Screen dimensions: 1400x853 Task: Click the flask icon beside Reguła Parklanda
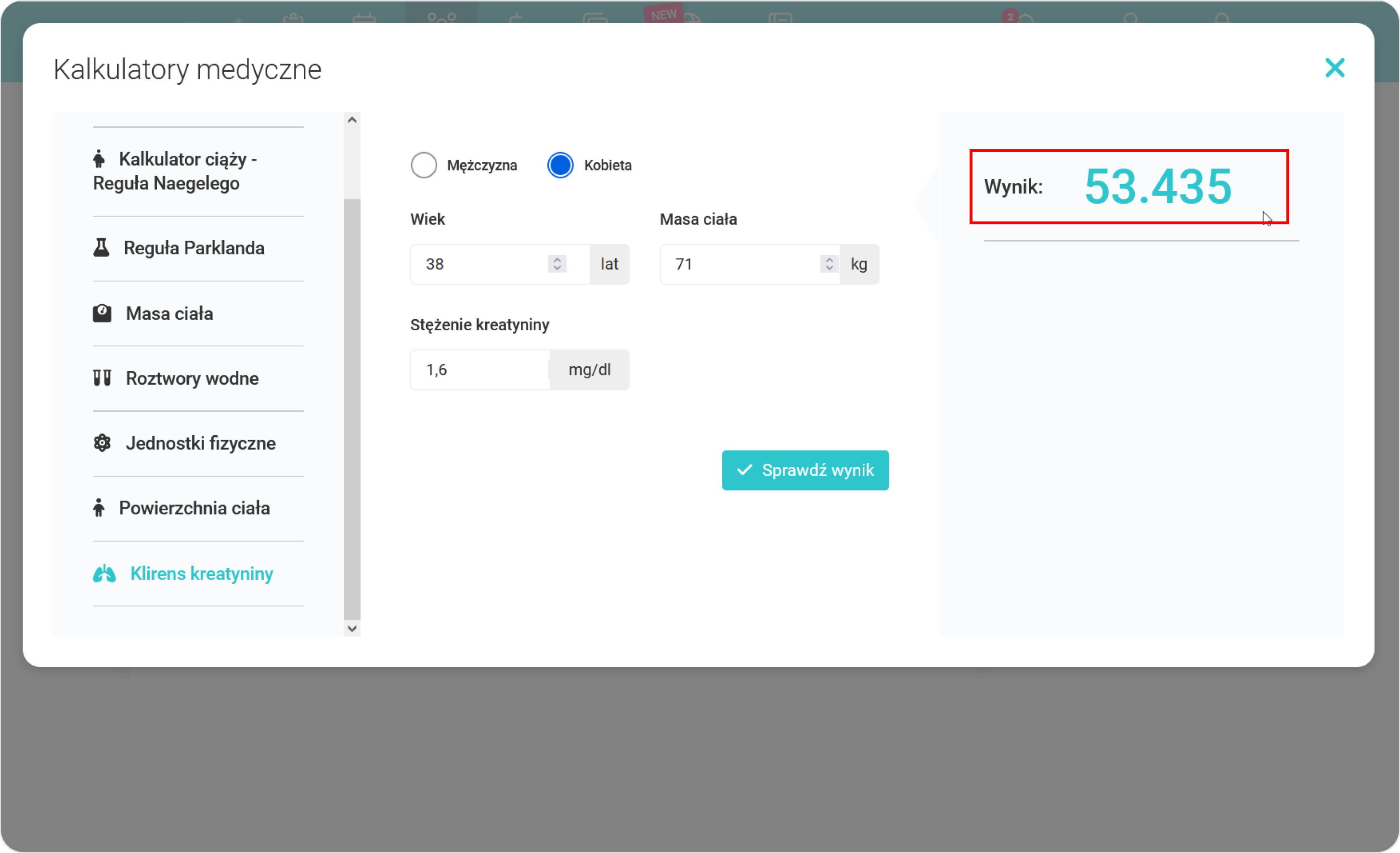click(101, 248)
